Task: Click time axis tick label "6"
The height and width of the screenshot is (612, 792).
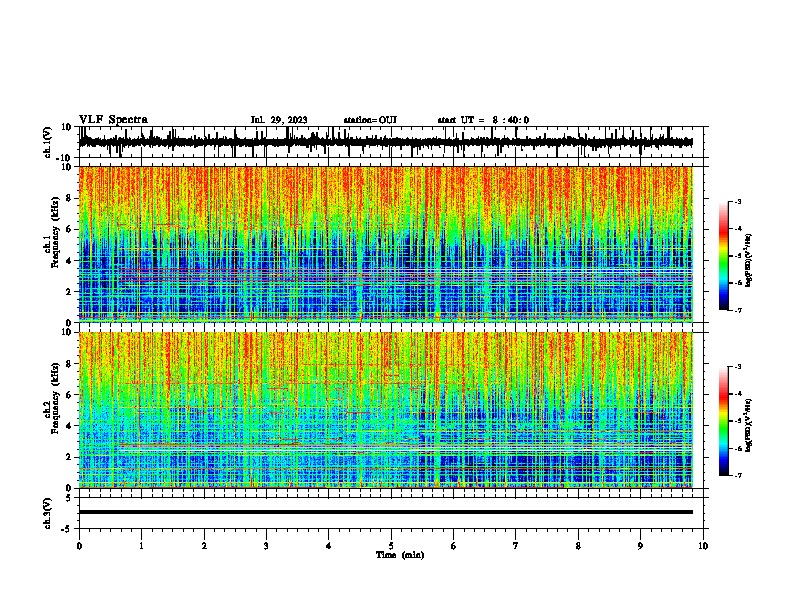Action: (x=453, y=546)
